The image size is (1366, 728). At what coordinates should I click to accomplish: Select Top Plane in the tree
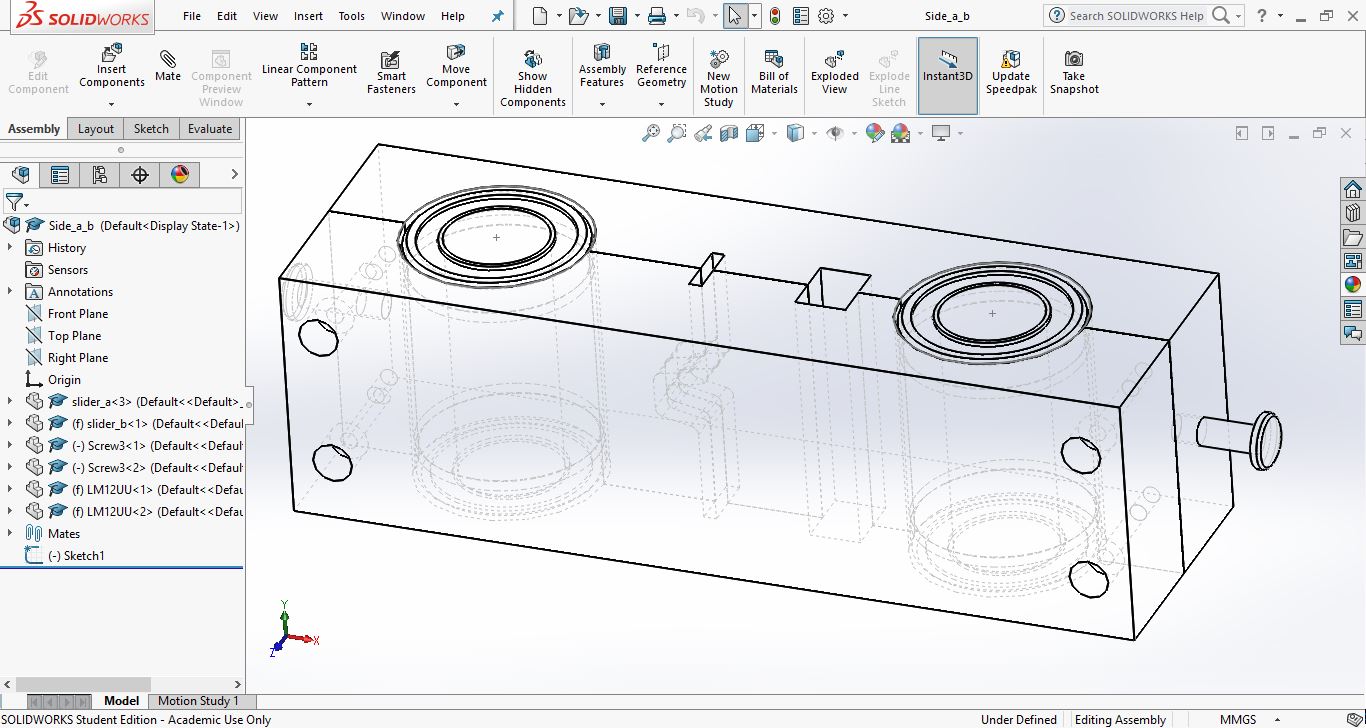point(74,335)
